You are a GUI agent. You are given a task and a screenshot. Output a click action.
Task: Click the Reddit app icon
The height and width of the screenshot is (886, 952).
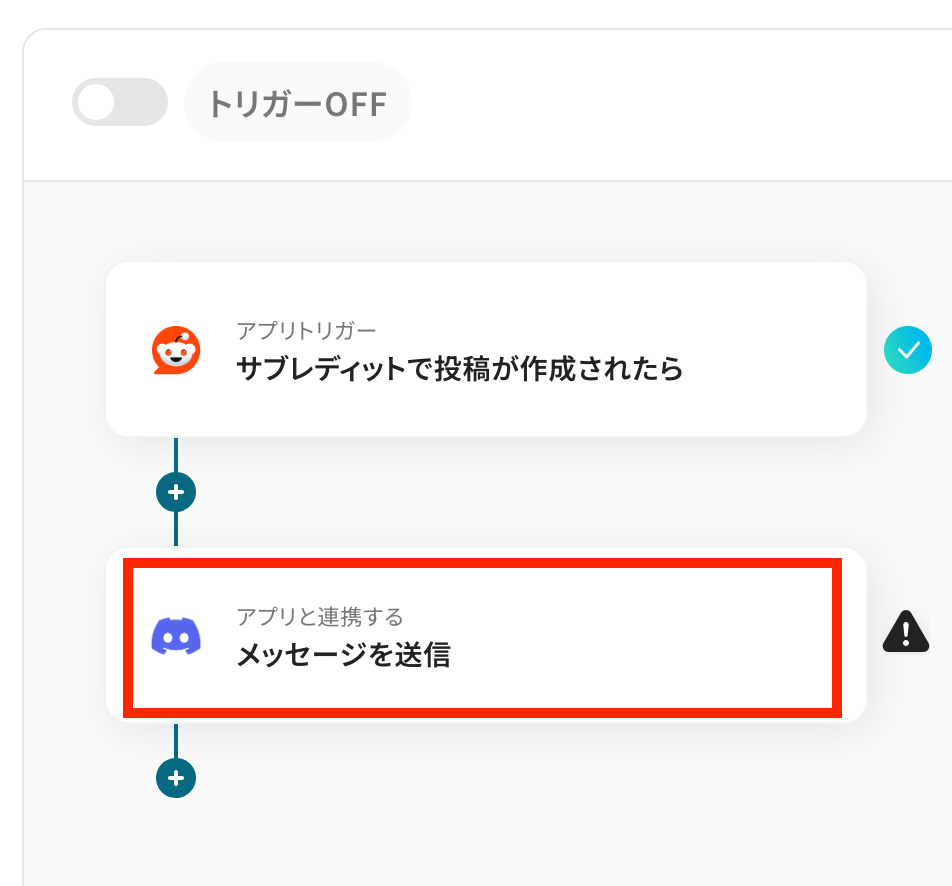[176, 350]
